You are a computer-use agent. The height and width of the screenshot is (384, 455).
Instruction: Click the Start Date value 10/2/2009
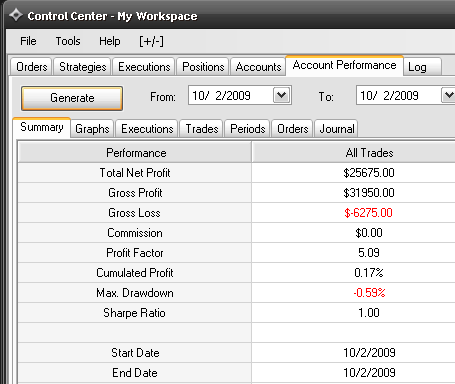(369, 353)
